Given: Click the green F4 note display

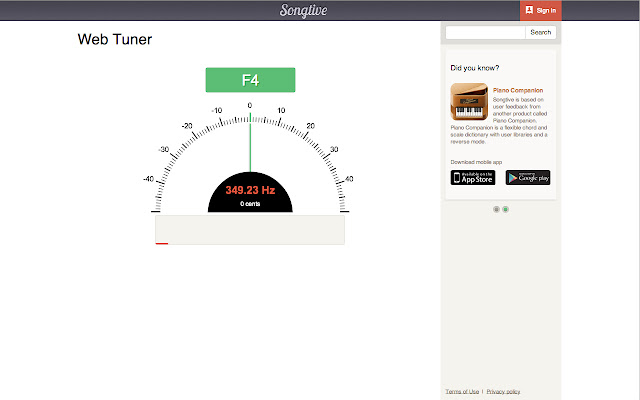Looking at the screenshot, I should pos(250,80).
